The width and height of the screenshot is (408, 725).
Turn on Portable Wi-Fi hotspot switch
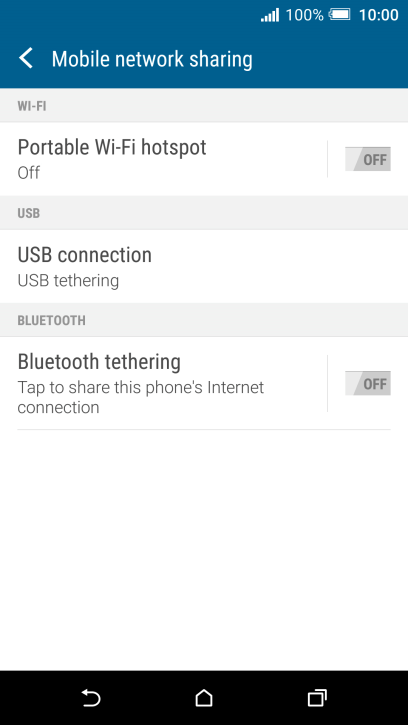click(x=368, y=159)
